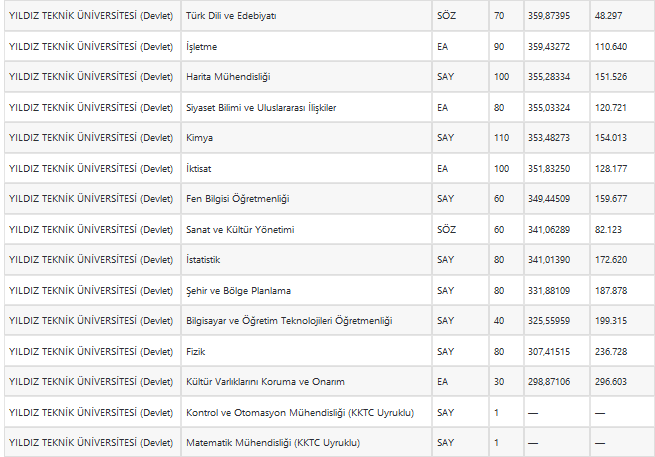Click Bilgisayar ve Öğretim Teknolojileri Öğretmenliği
The height and width of the screenshot is (457, 655).
[x=289, y=321]
